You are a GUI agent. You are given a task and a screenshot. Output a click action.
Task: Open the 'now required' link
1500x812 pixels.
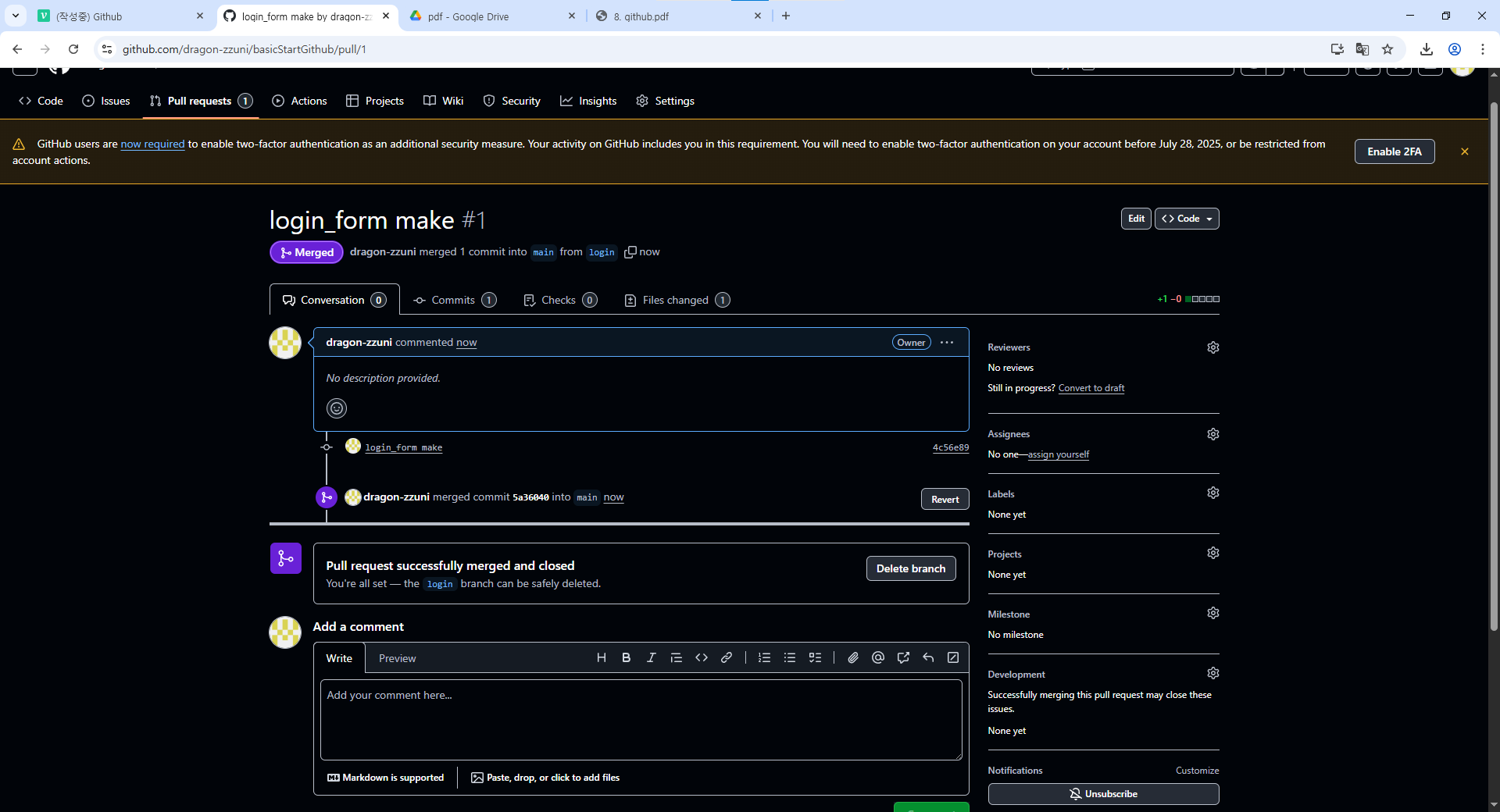click(153, 144)
